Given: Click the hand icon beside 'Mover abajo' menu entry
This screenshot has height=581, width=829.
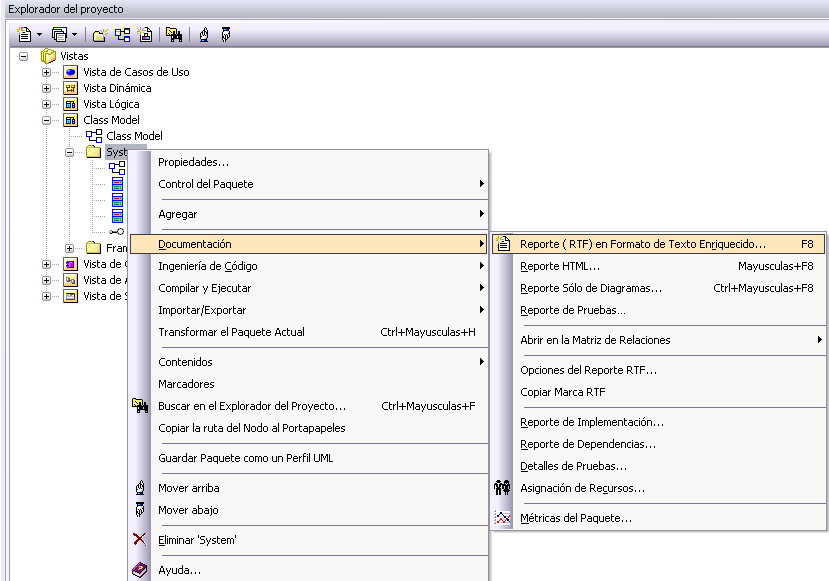Looking at the screenshot, I should (140, 510).
